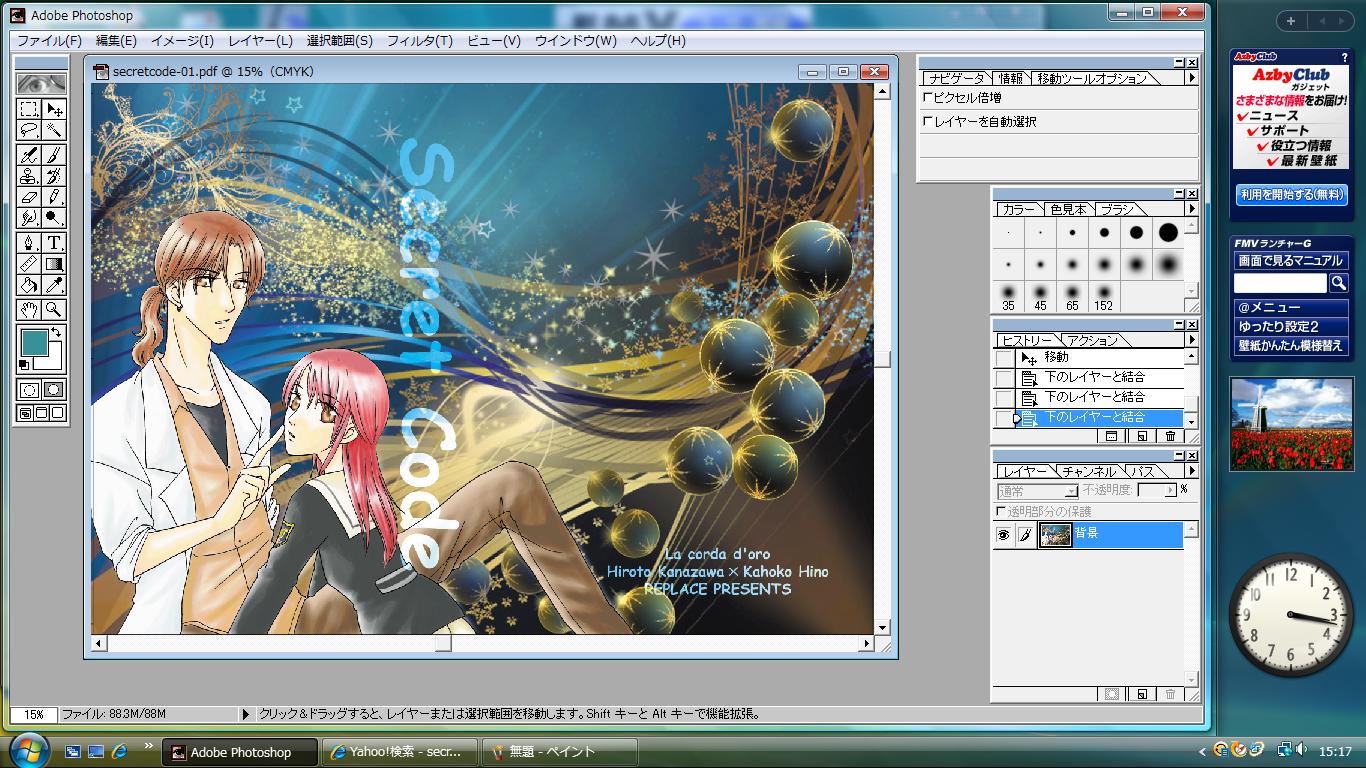Image resolution: width=1366 pixels, height=768 pixels.
Task: Select the Eraser tool
Action: tap(29, 198)
